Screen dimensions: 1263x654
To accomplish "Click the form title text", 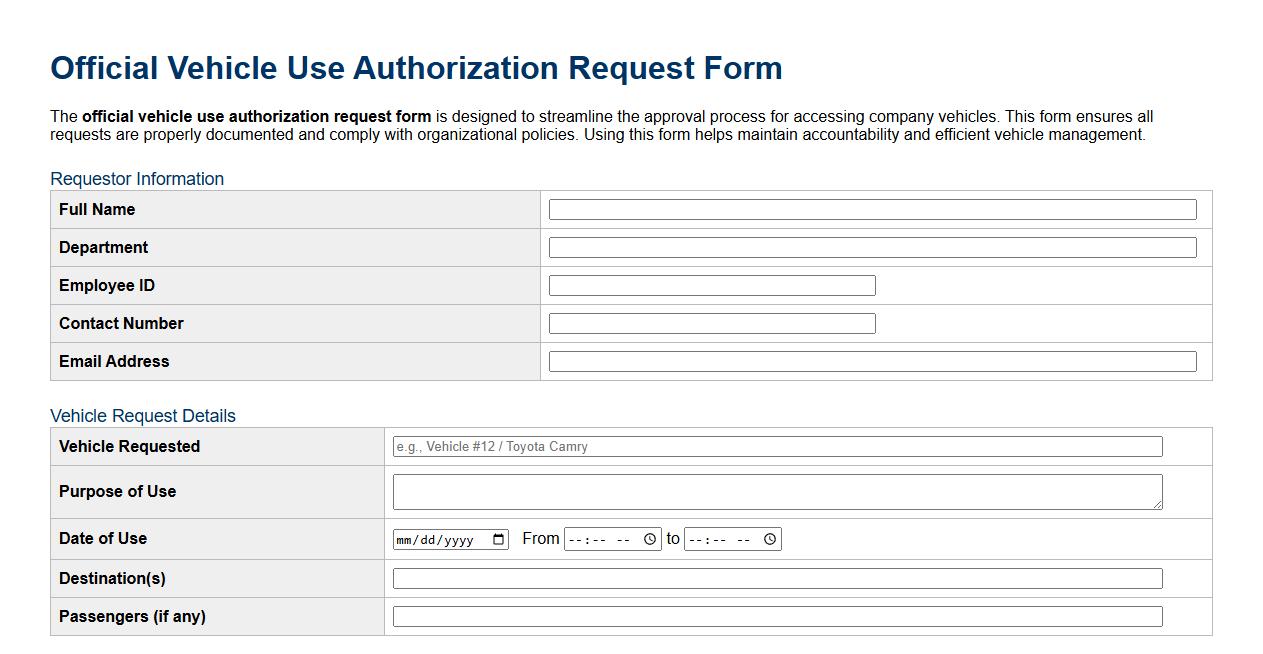I will coord(416,68).
